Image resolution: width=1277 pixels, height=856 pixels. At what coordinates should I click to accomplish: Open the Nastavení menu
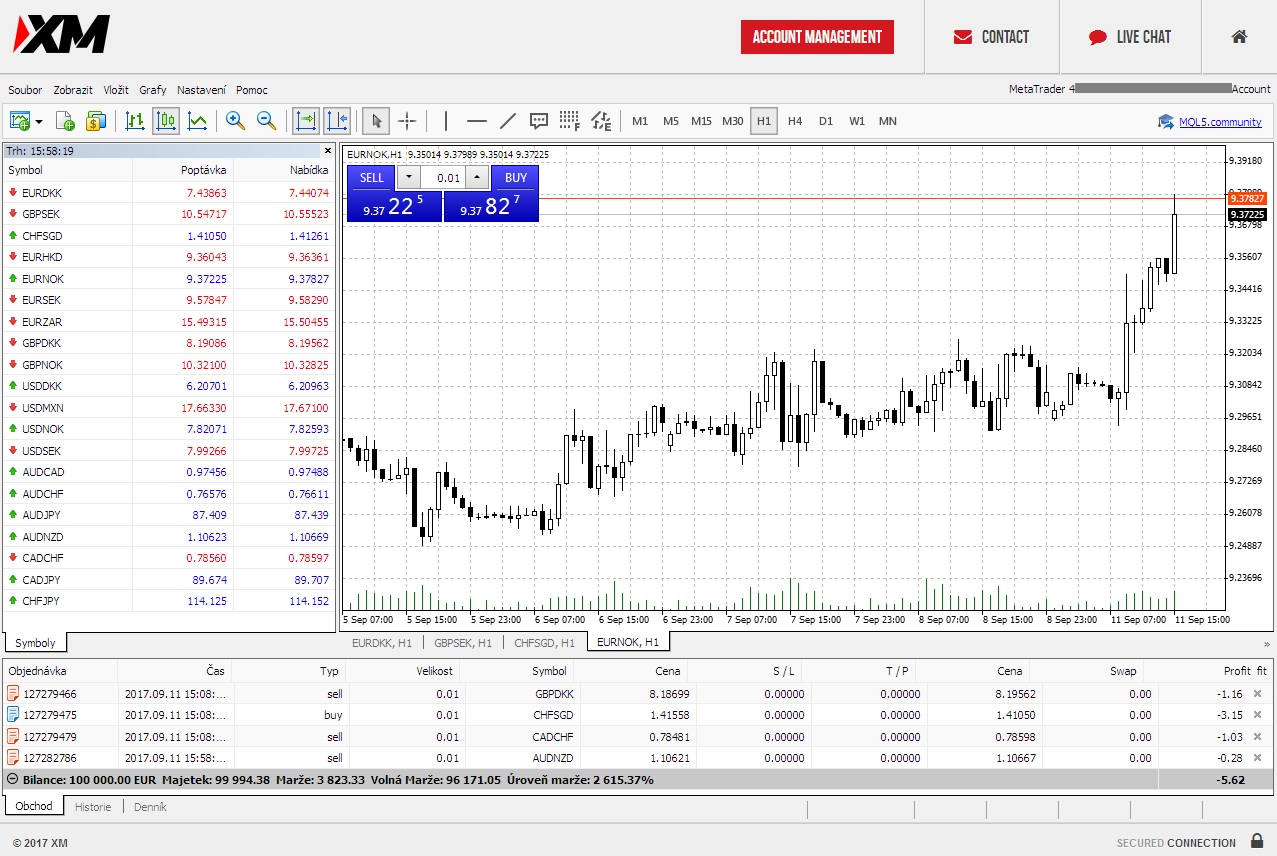coord(201,89)
